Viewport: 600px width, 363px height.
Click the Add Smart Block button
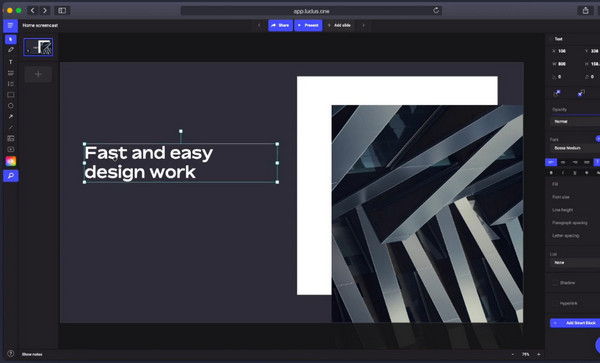(575, 323)
